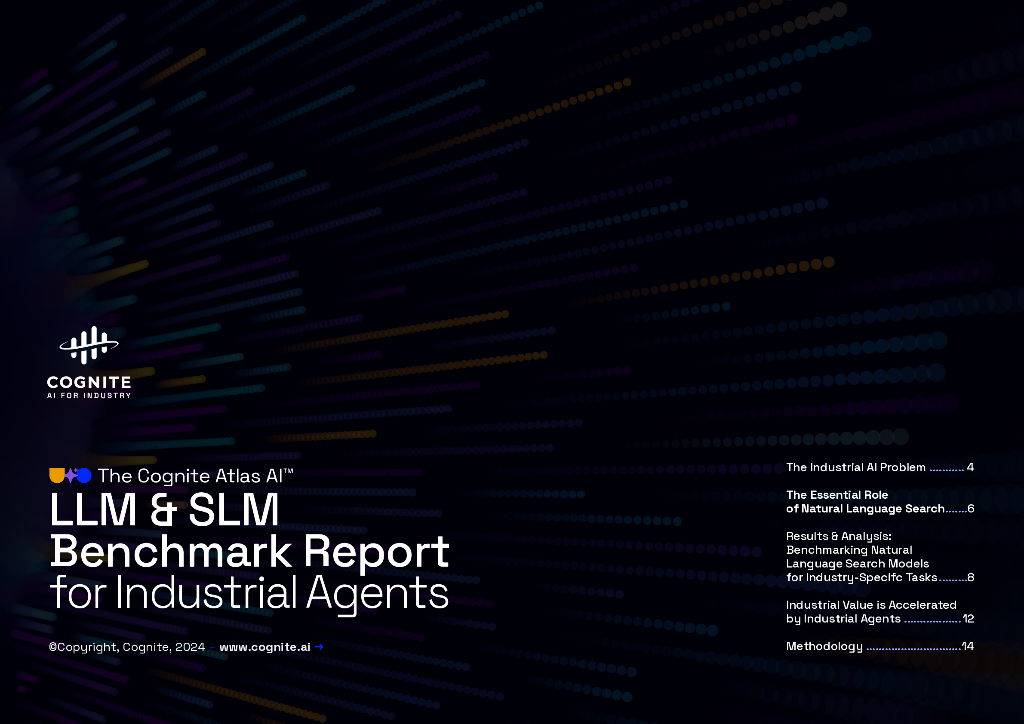Click the Atlas AI shapes icon
Image resolution: width=1024 pixels, height=724 pixels.
71,475
